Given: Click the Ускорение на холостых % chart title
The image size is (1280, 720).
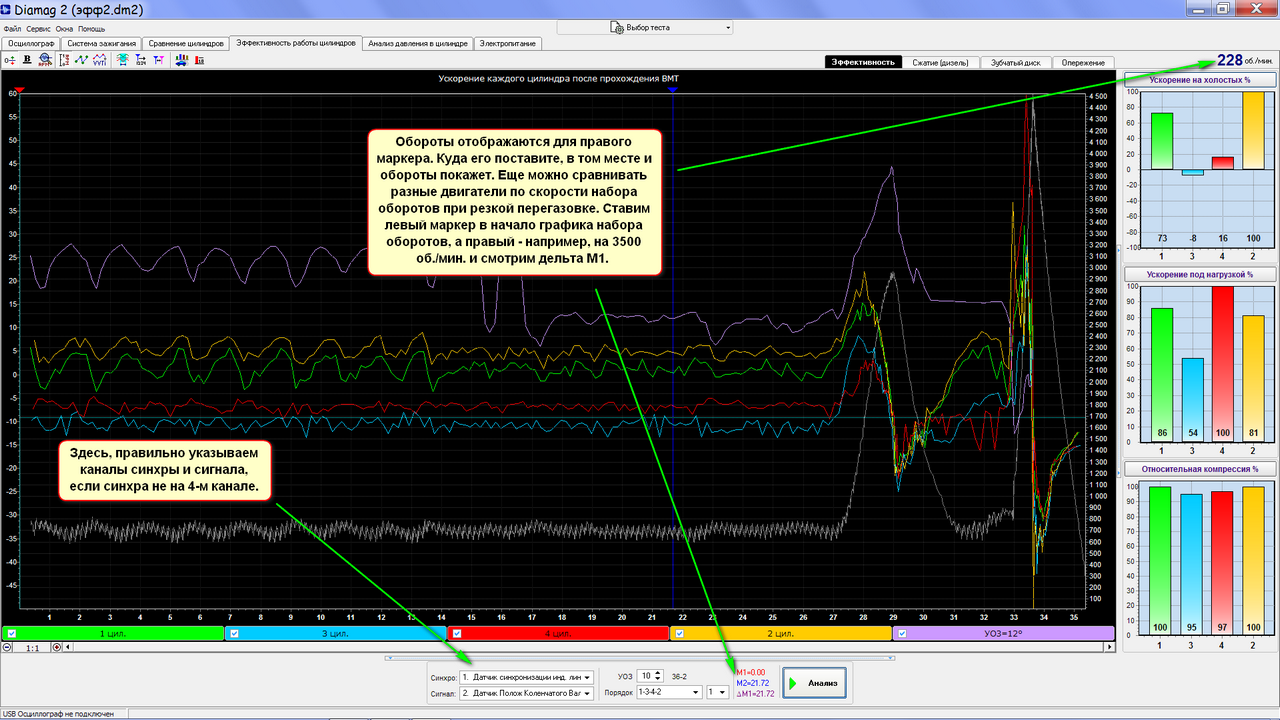Looking at the screenshot, I should point(1199,79).
